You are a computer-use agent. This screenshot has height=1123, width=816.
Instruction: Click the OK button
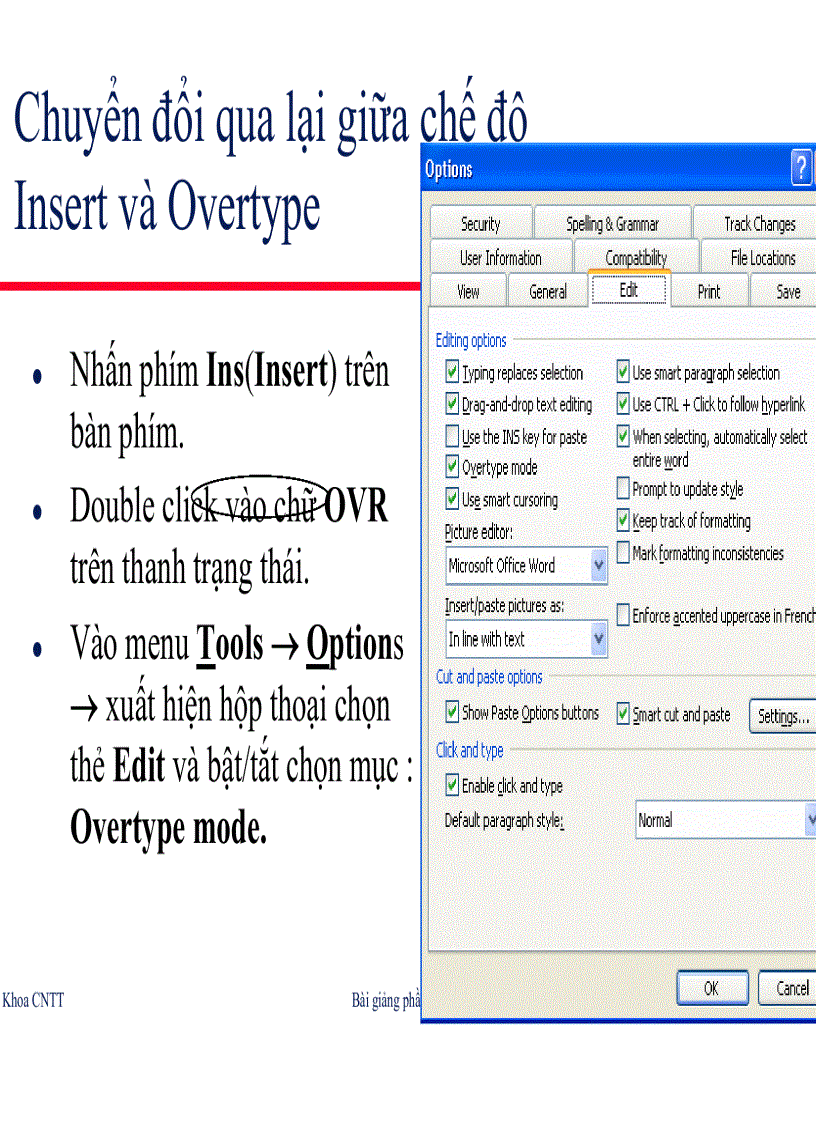[712, 988]
